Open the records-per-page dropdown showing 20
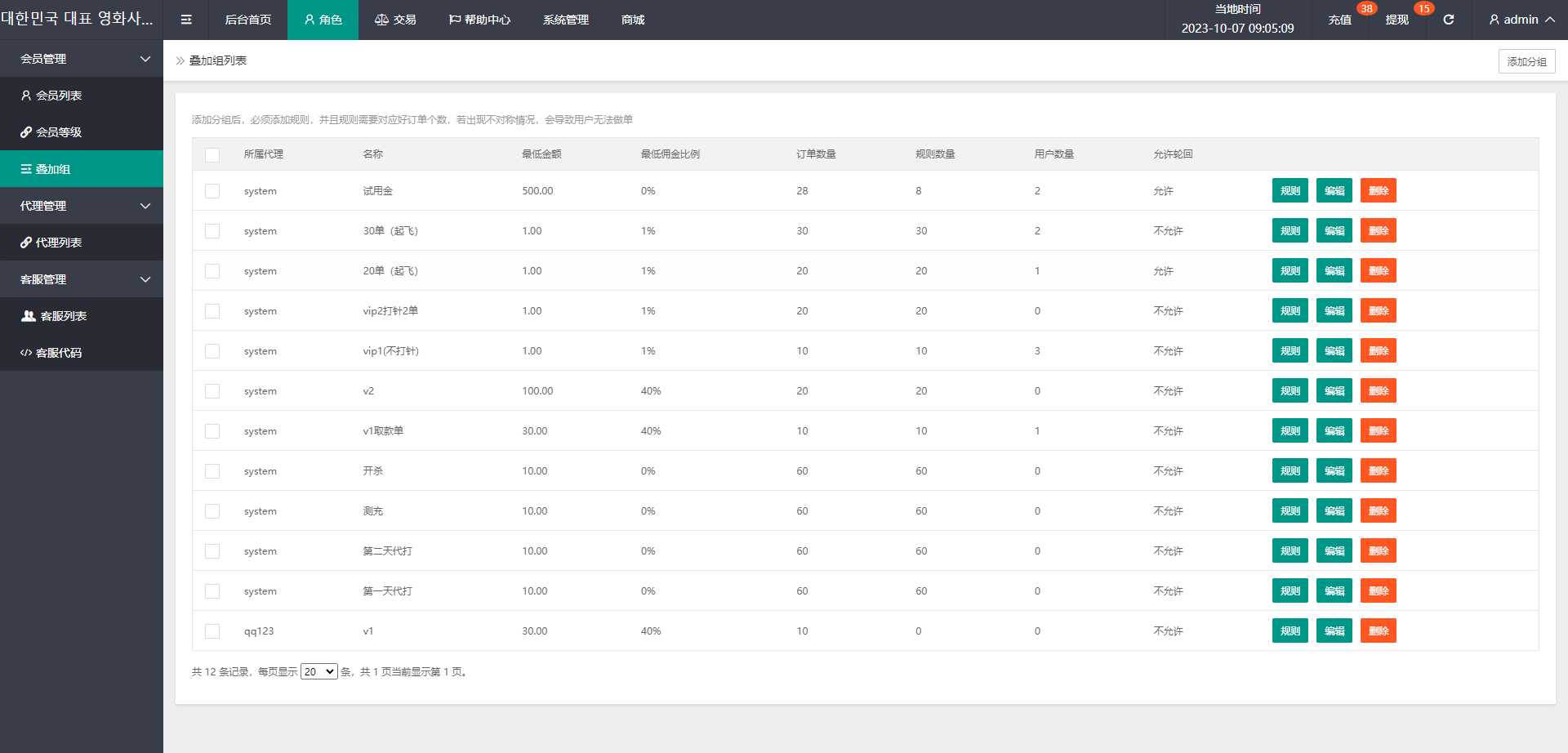Image resolution: width=1568 pixels, height=753 pixels. (x=318, y=671)
